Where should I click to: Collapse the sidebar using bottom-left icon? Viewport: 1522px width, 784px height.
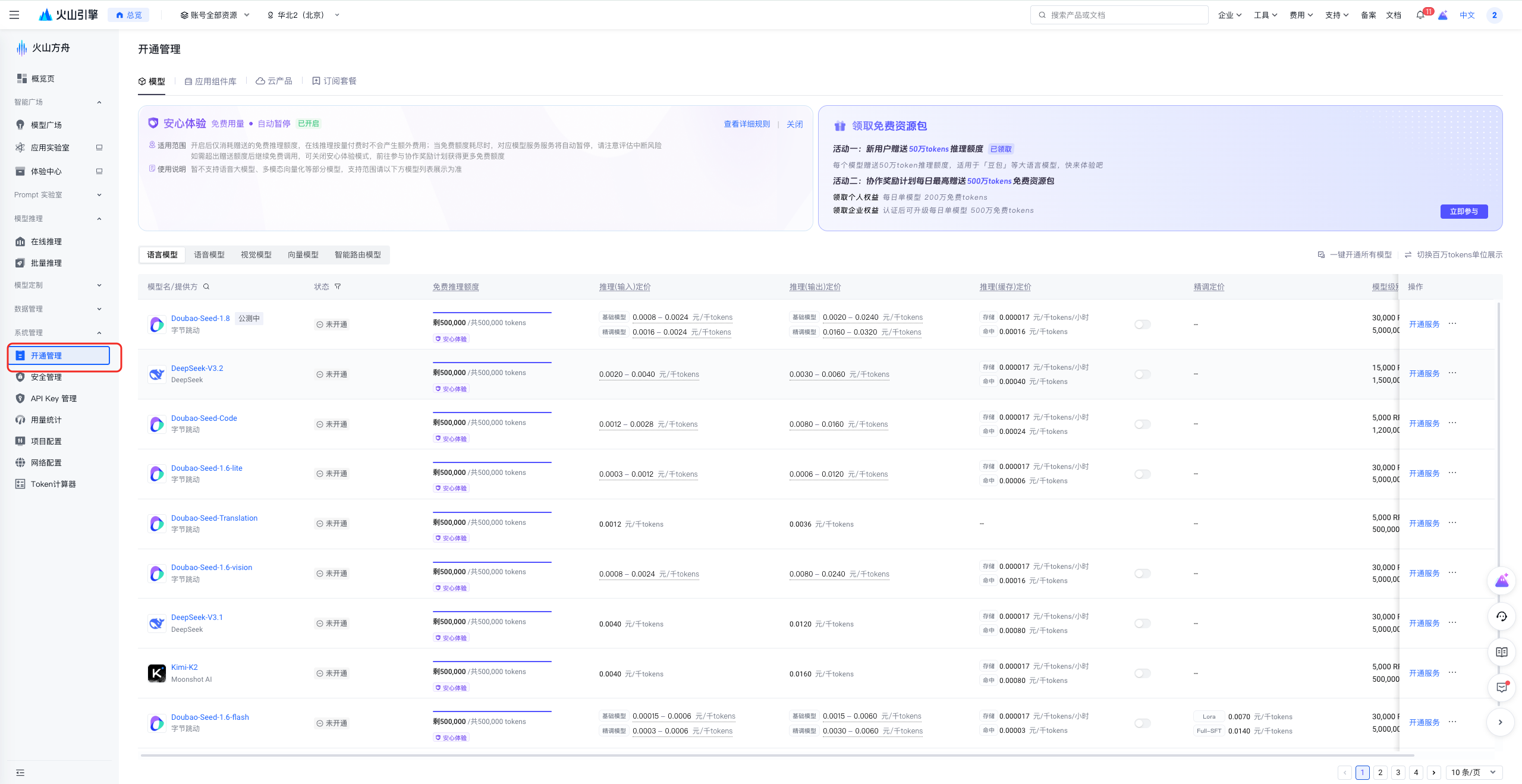pyautogui.click(x=20, y=772)
